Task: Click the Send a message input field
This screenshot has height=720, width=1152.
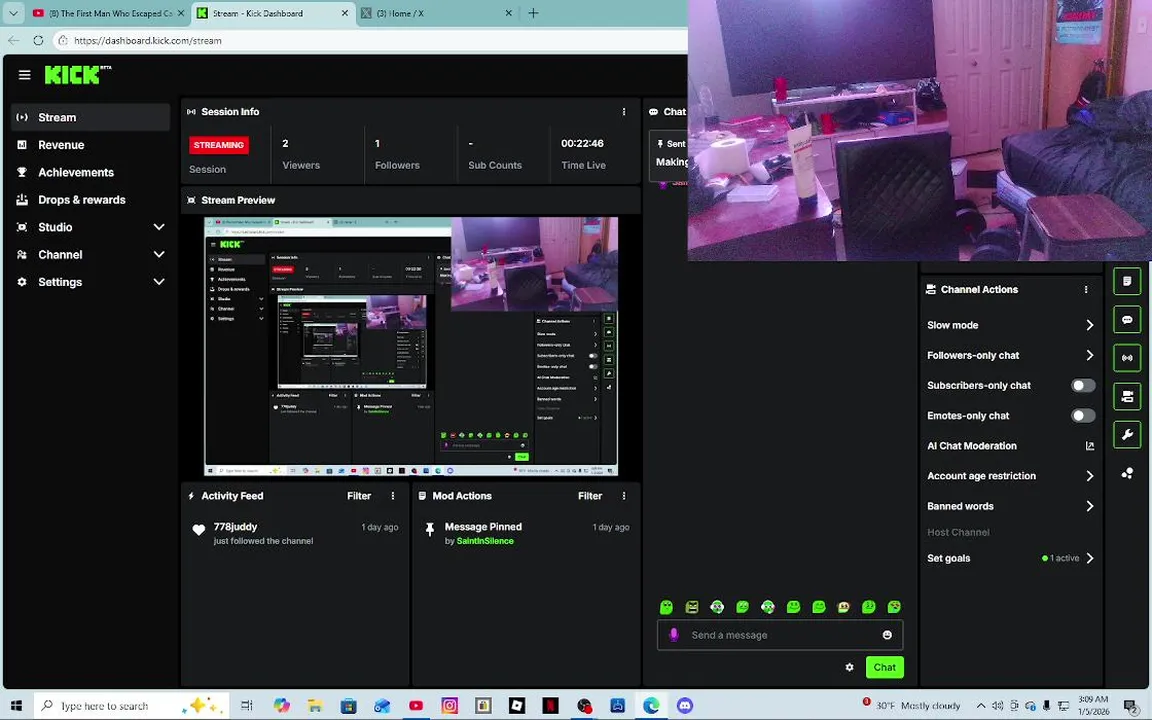Action: point(780,635)
